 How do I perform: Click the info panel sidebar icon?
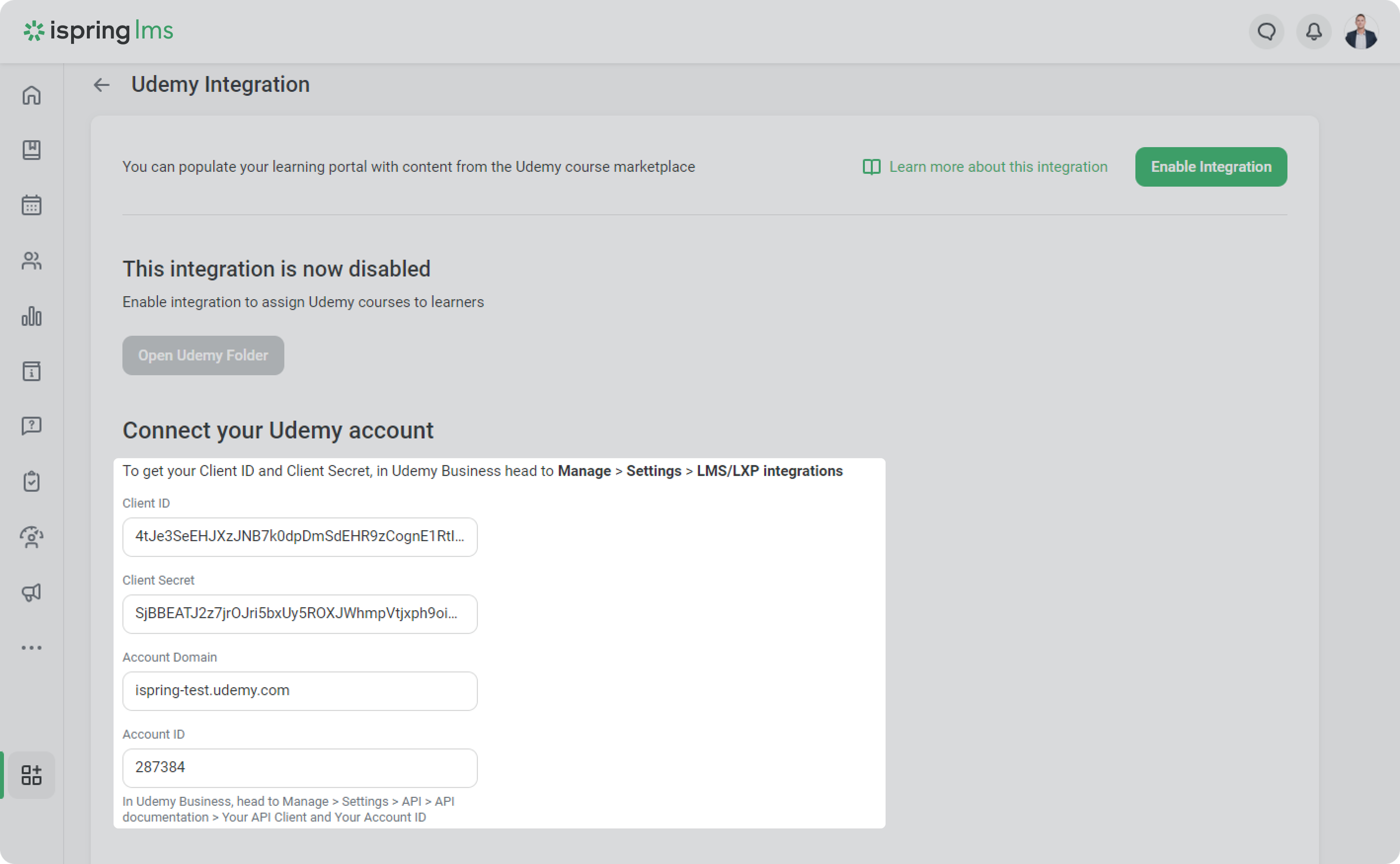32,371
